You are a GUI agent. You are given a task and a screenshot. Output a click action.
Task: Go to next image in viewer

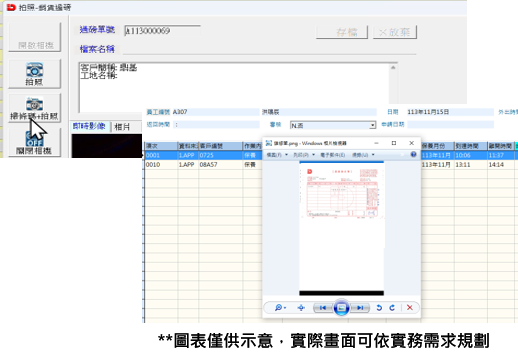click(x=360, y=308)
